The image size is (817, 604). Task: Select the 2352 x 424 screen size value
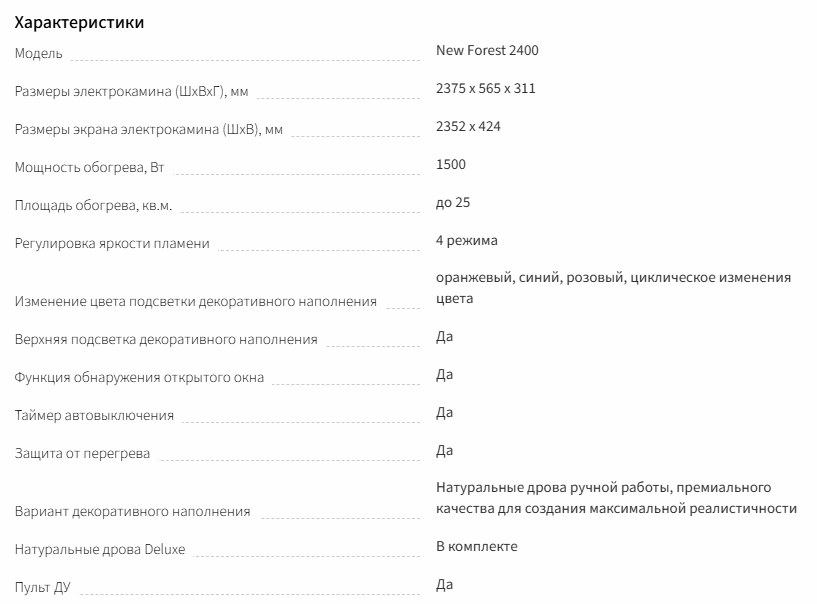468,126
